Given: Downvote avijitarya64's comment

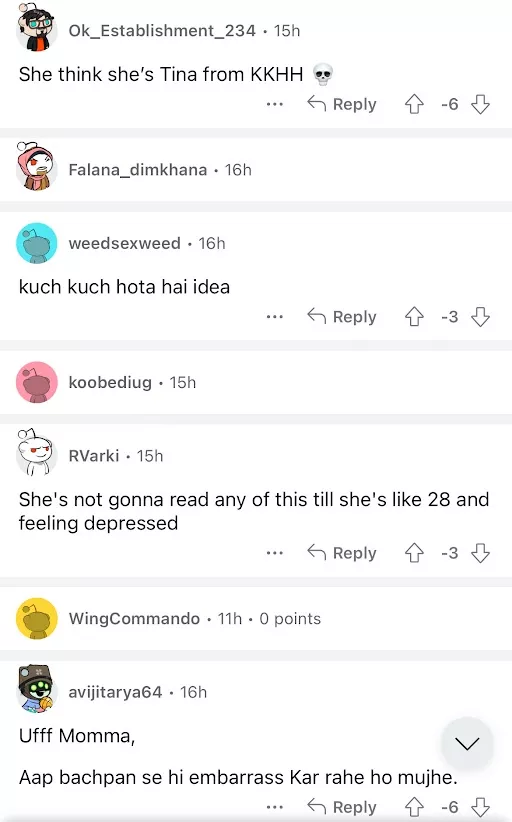Looking at the screenshot, I should (x=480, y=807).
